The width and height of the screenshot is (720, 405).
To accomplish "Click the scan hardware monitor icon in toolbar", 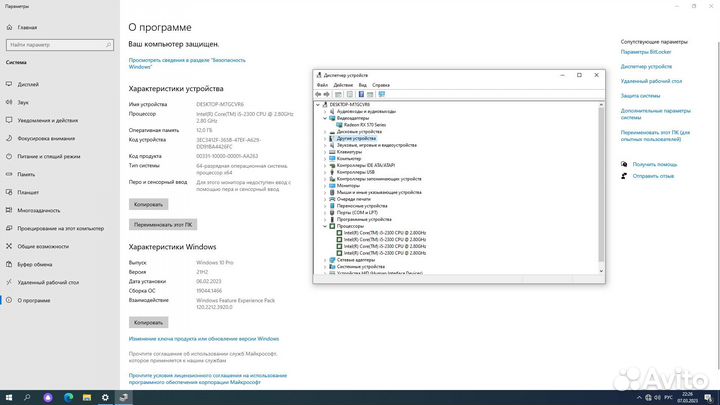I will point(381,94).
